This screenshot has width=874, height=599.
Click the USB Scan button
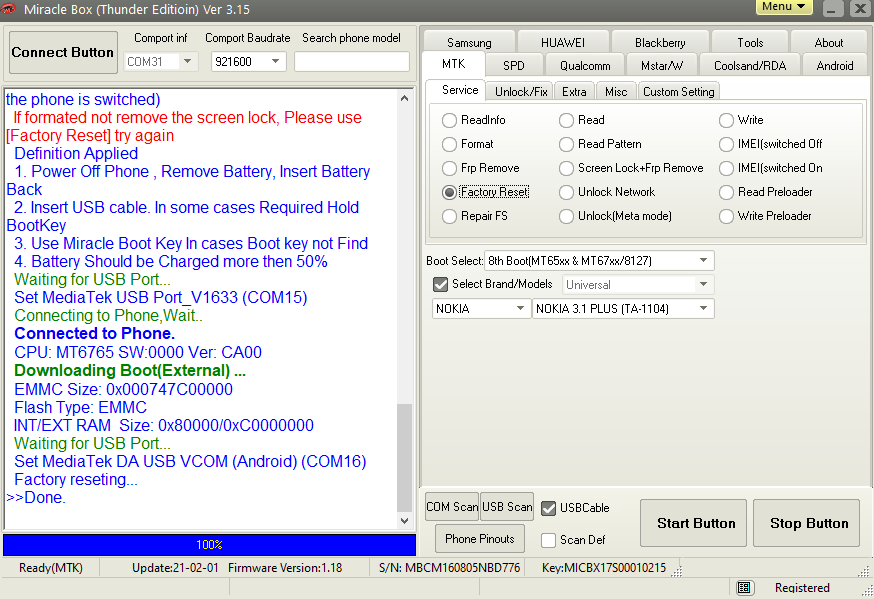click(507, 507)
